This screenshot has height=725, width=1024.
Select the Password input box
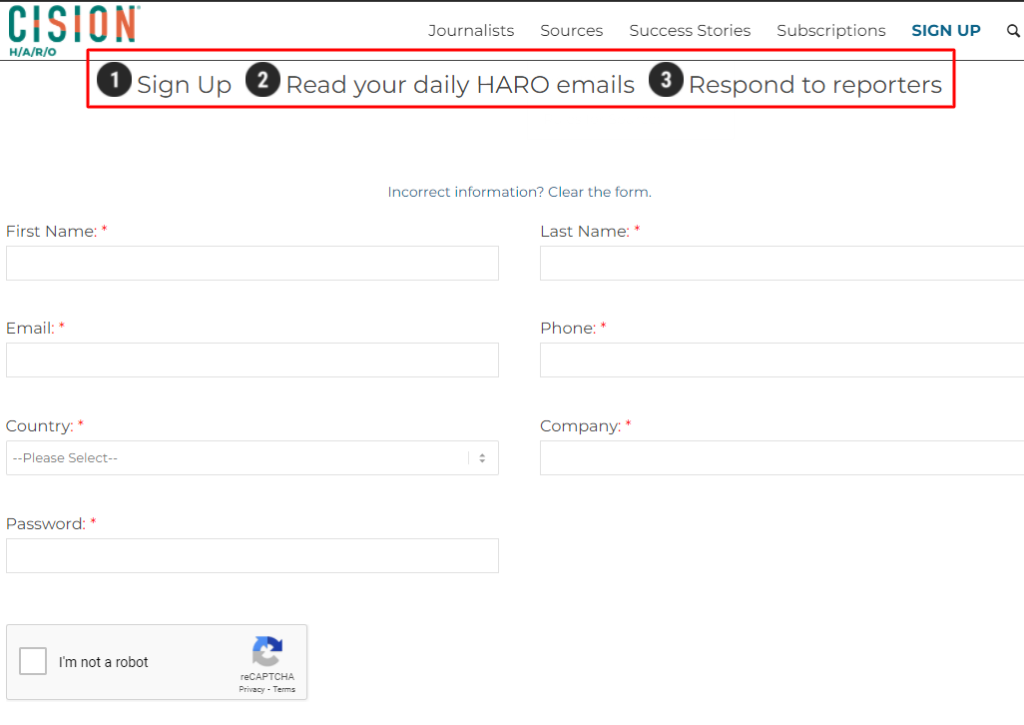(x=252, y=556)
